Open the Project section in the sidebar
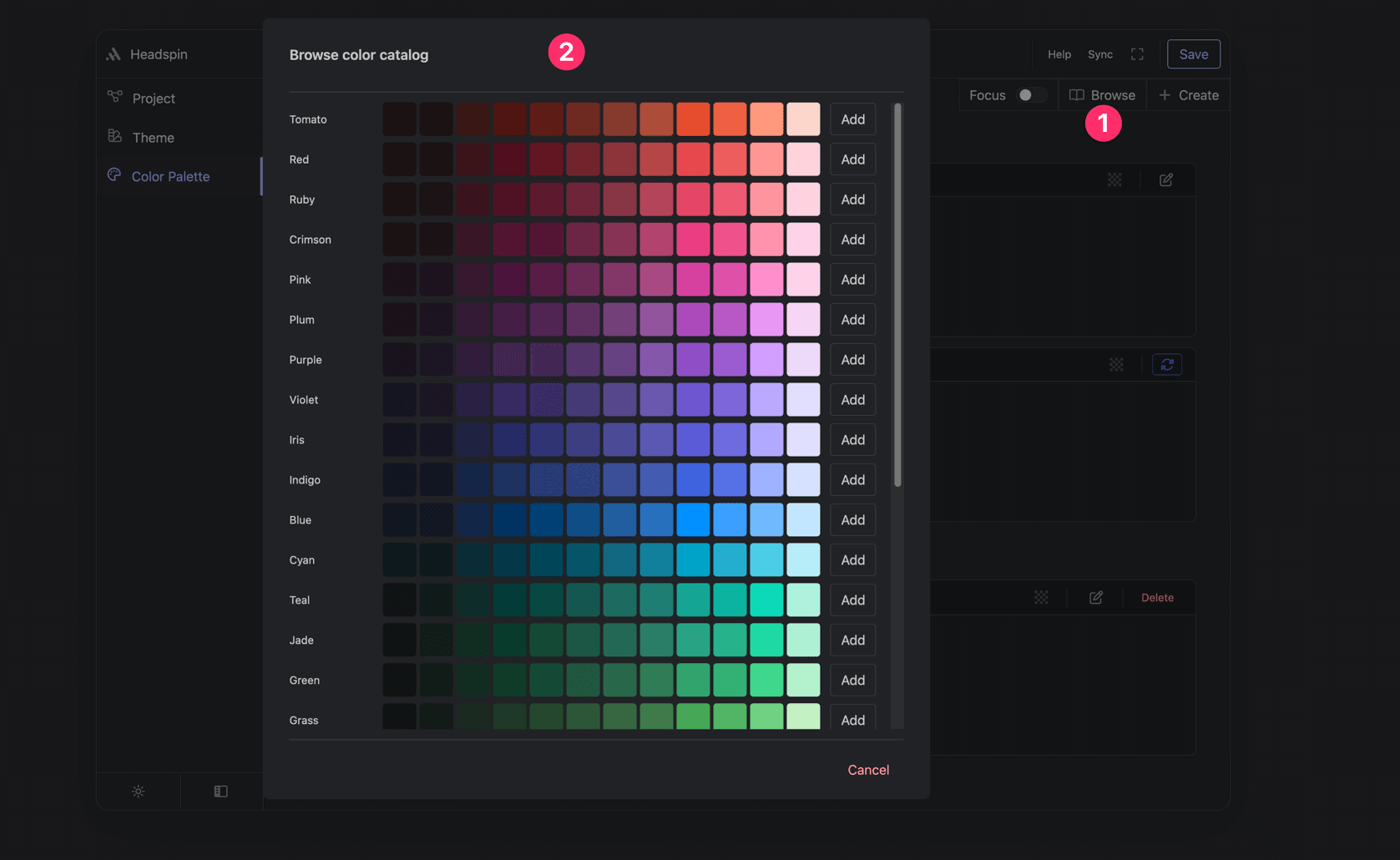Viewport: 1400px width, 860px height. (153, 98)
